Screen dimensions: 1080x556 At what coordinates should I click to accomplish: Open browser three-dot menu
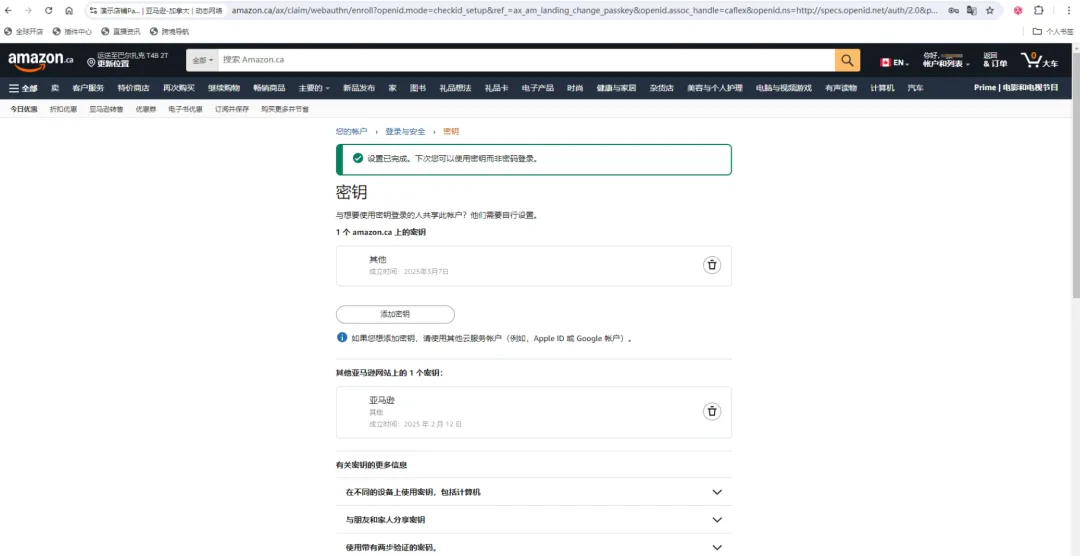point(1068,10)
